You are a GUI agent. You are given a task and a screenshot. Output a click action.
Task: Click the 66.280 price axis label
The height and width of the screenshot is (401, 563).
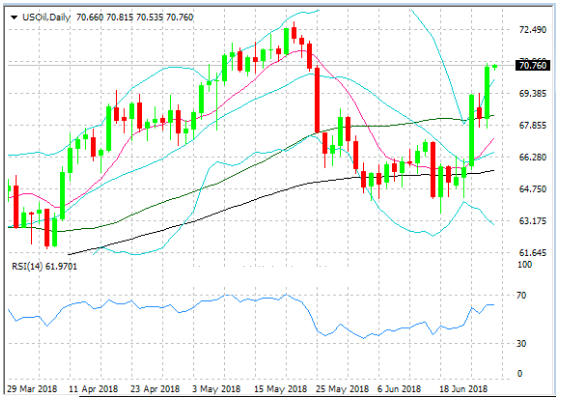tap(532, 157)
